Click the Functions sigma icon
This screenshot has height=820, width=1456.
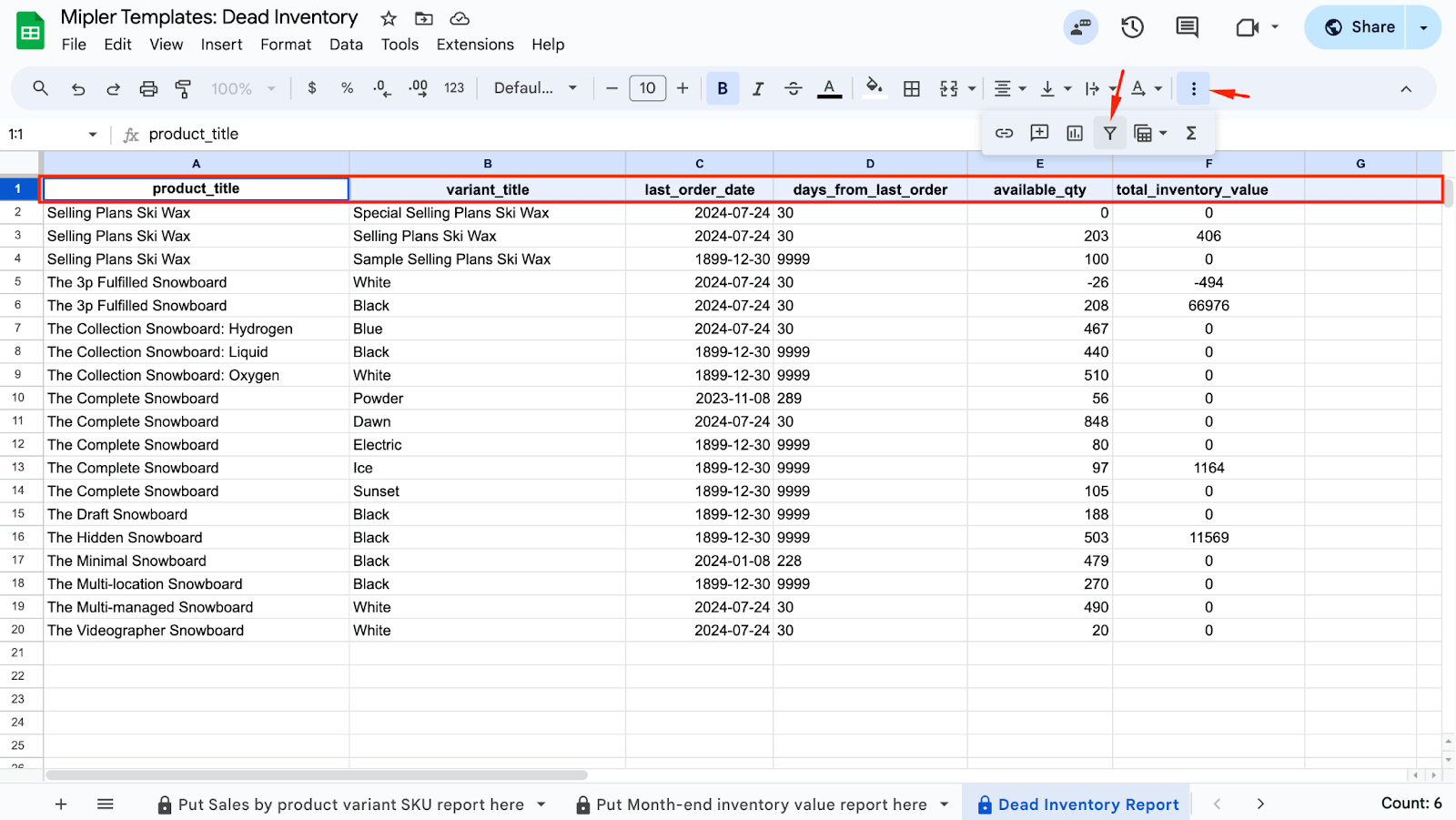tap(1190, 134)
